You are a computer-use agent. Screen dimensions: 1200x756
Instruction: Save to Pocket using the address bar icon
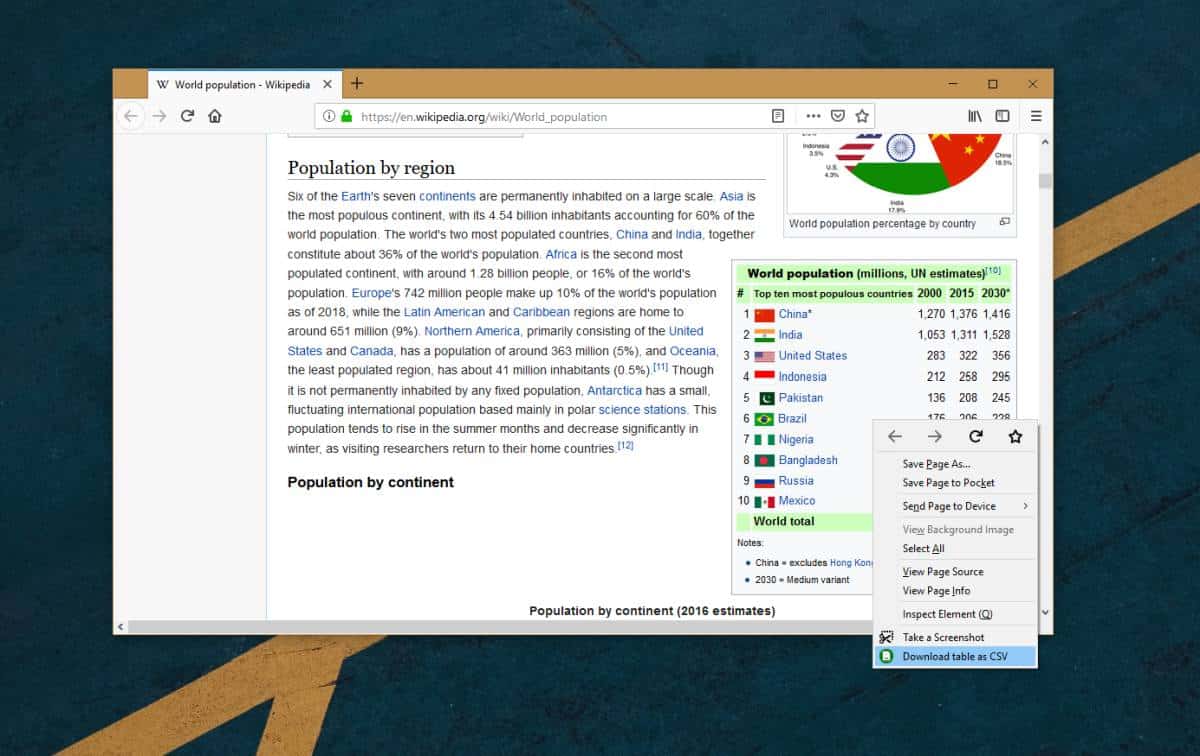point(838,116)
